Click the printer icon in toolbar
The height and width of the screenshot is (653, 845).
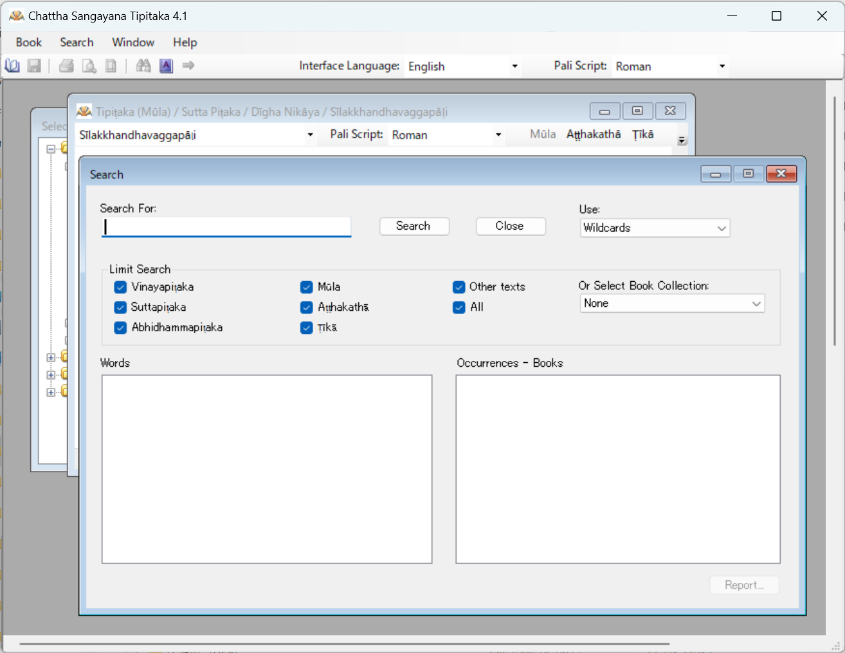click(66, 66)
